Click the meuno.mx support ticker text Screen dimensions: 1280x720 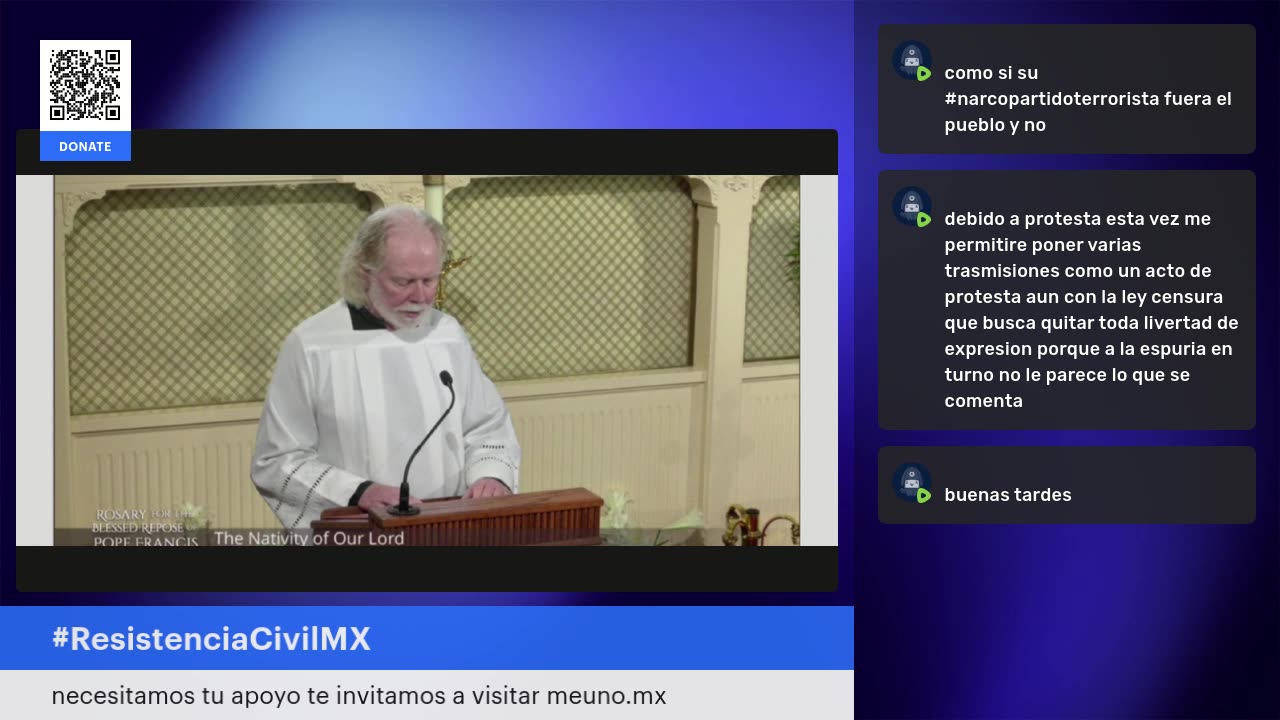pyautogui.click(x=359, y=696)
